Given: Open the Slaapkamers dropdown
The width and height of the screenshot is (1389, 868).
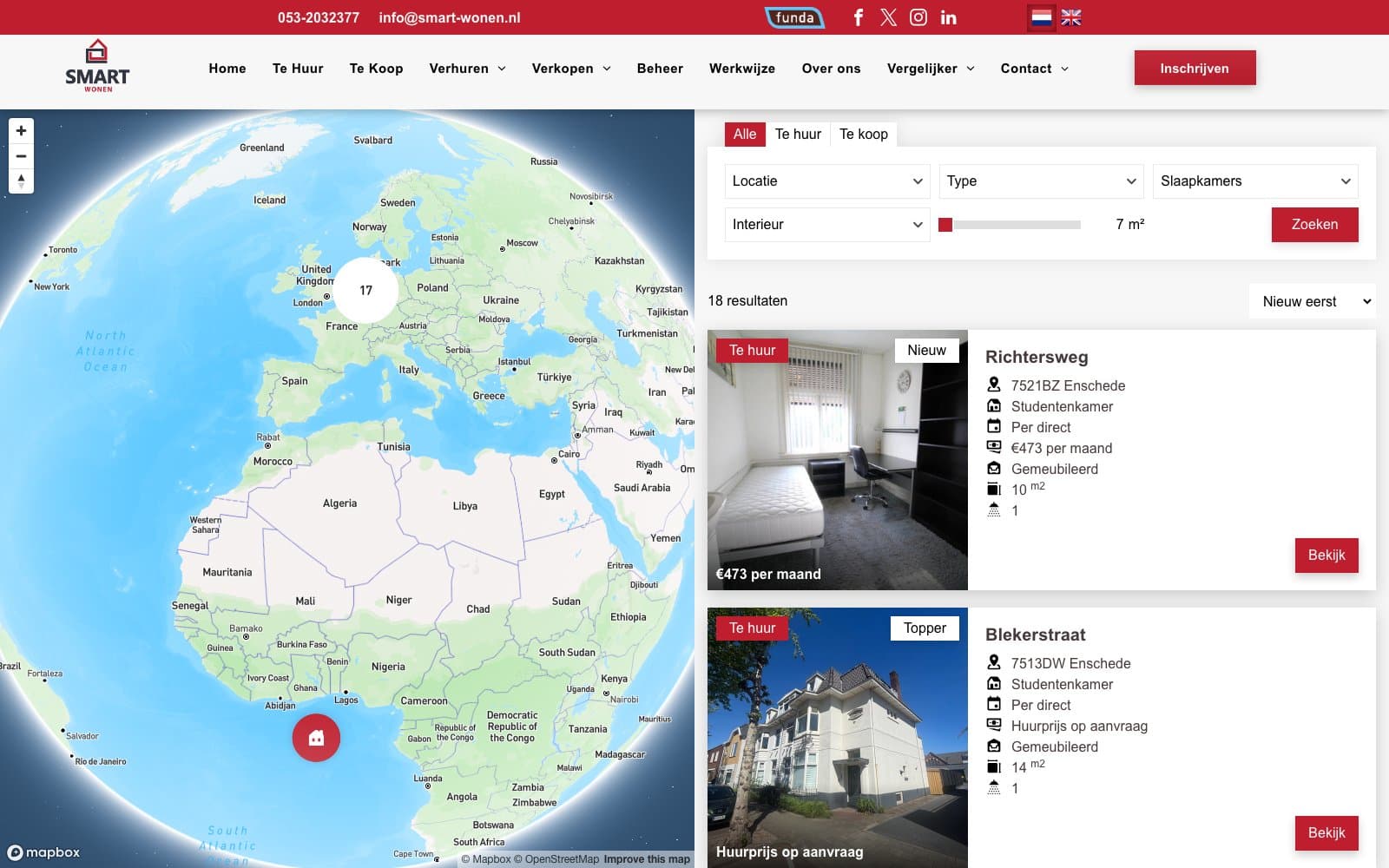Looking at the screenshot, I should pos(1255,181).
